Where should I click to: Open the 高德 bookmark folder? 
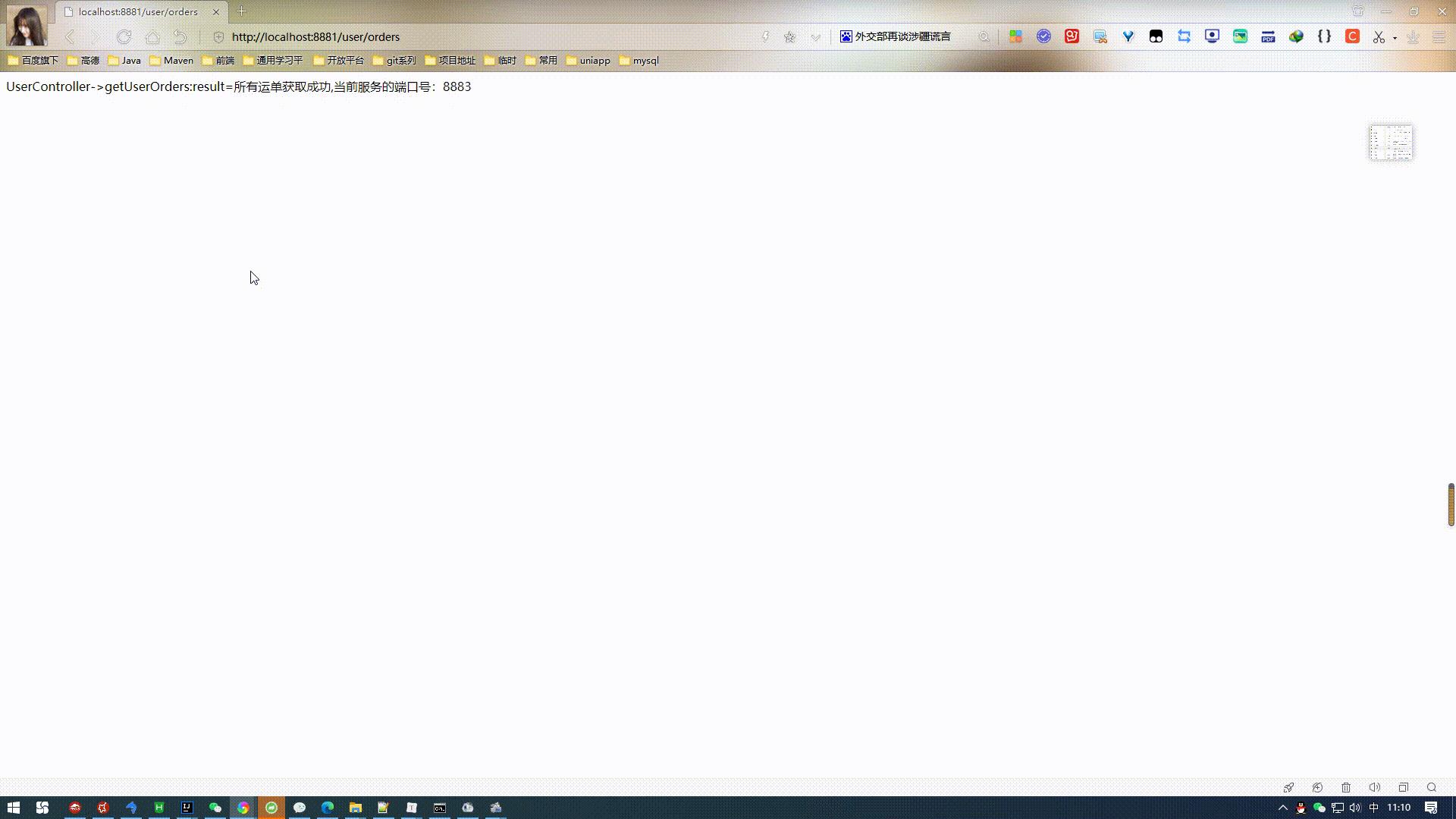point(83,61)
